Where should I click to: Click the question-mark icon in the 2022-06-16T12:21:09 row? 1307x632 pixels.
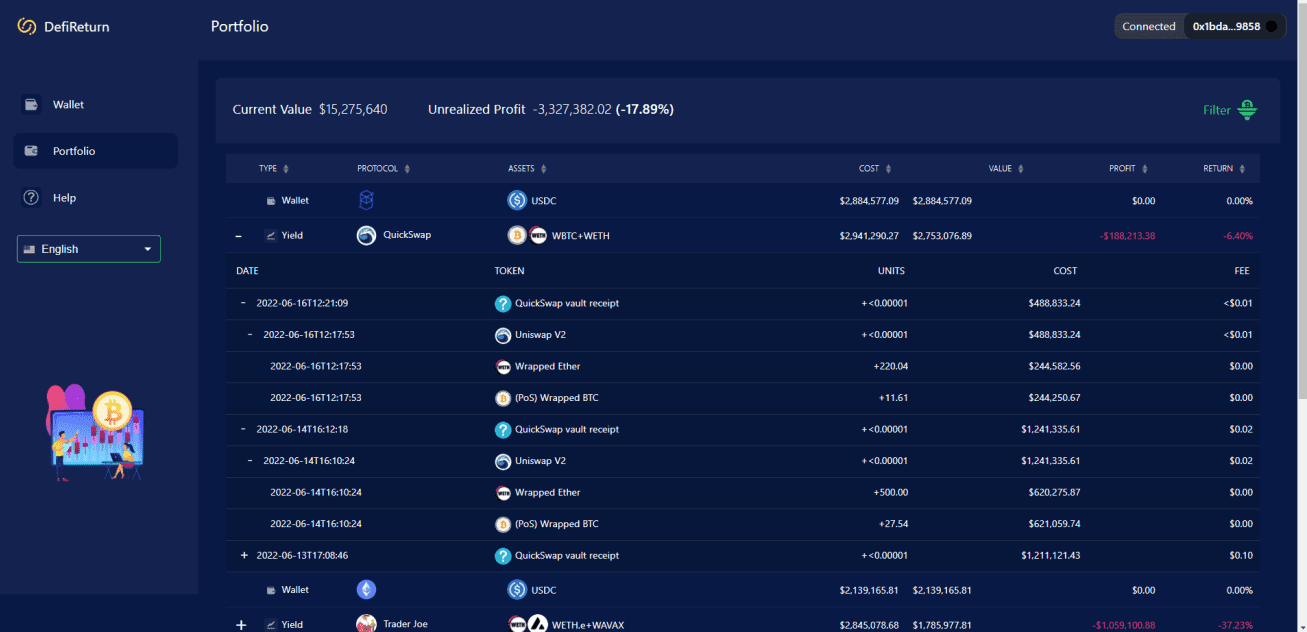coord(503,303)
